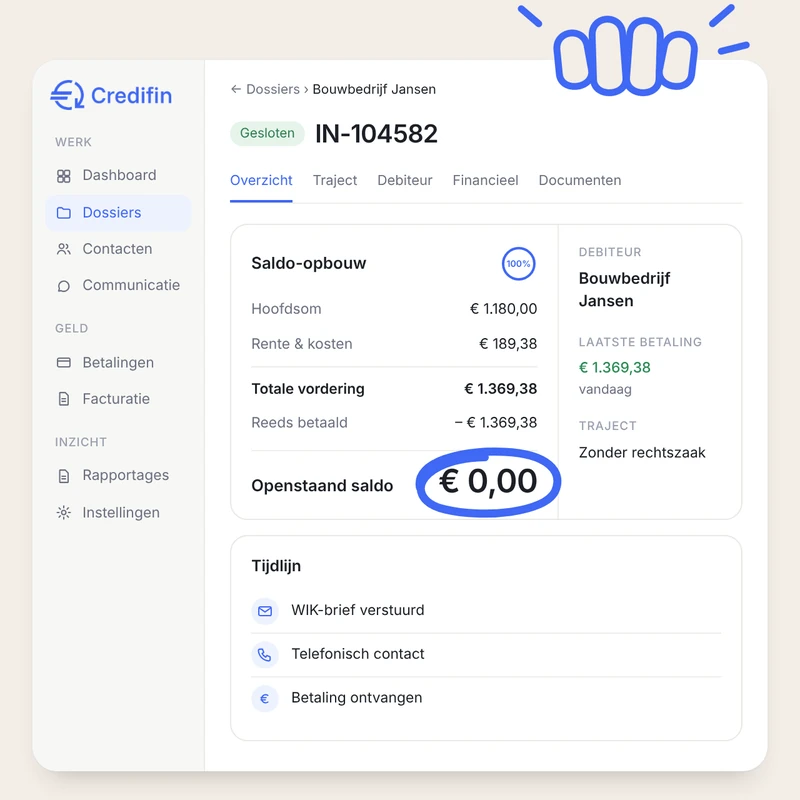
Task: Open the Betaling ontvangen timeline entry
Action: [486, 698]
